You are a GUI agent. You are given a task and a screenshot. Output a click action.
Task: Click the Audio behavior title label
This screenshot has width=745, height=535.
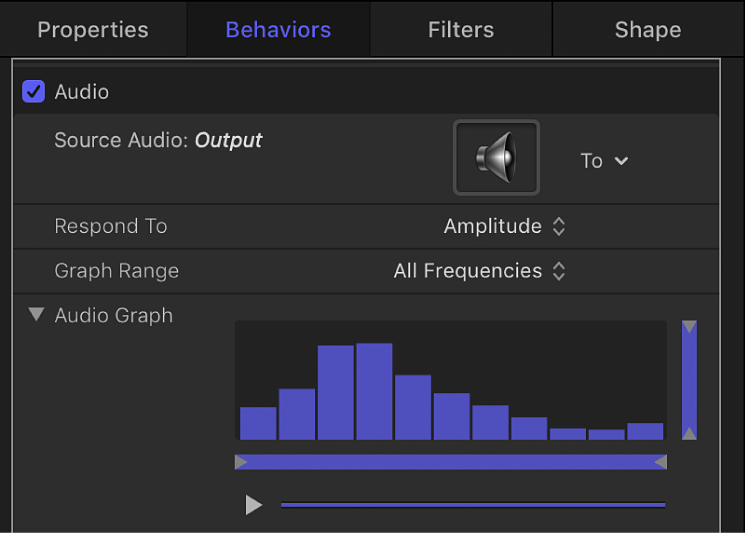pyautogui.click(x=82, y=92)
